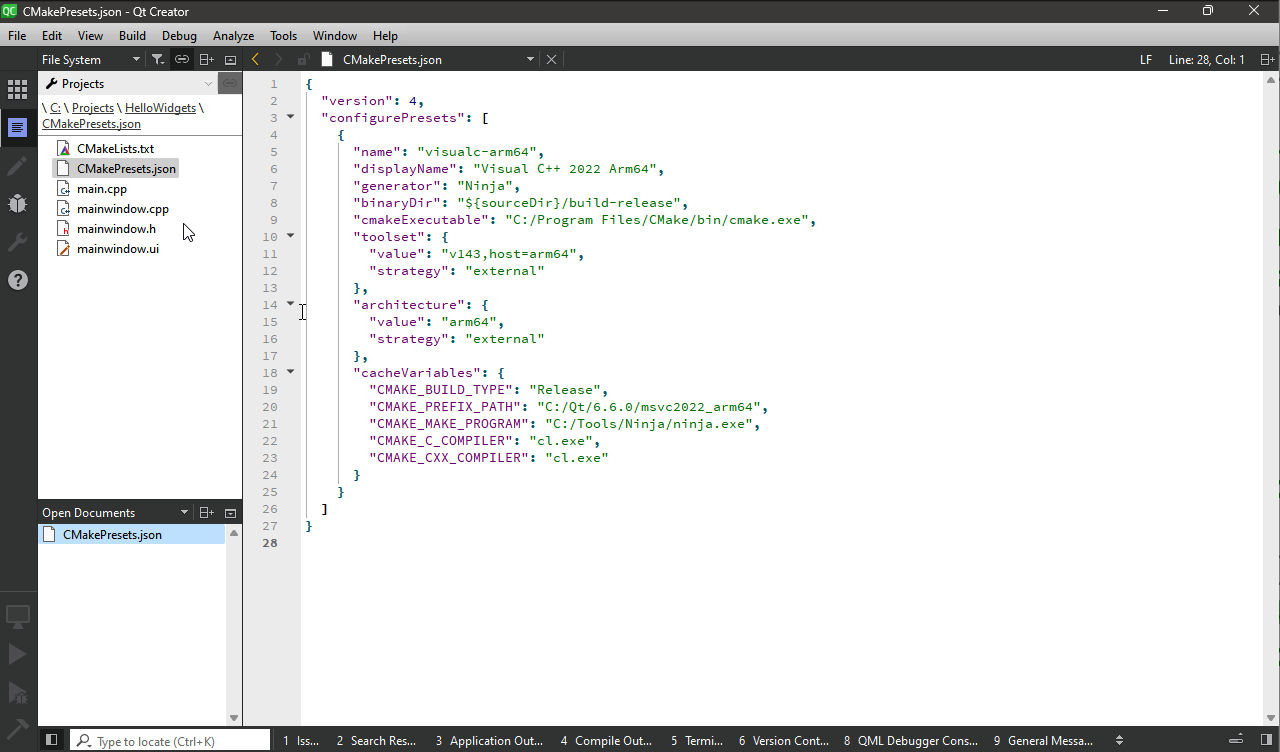Open the Build menu

point(132,36)
